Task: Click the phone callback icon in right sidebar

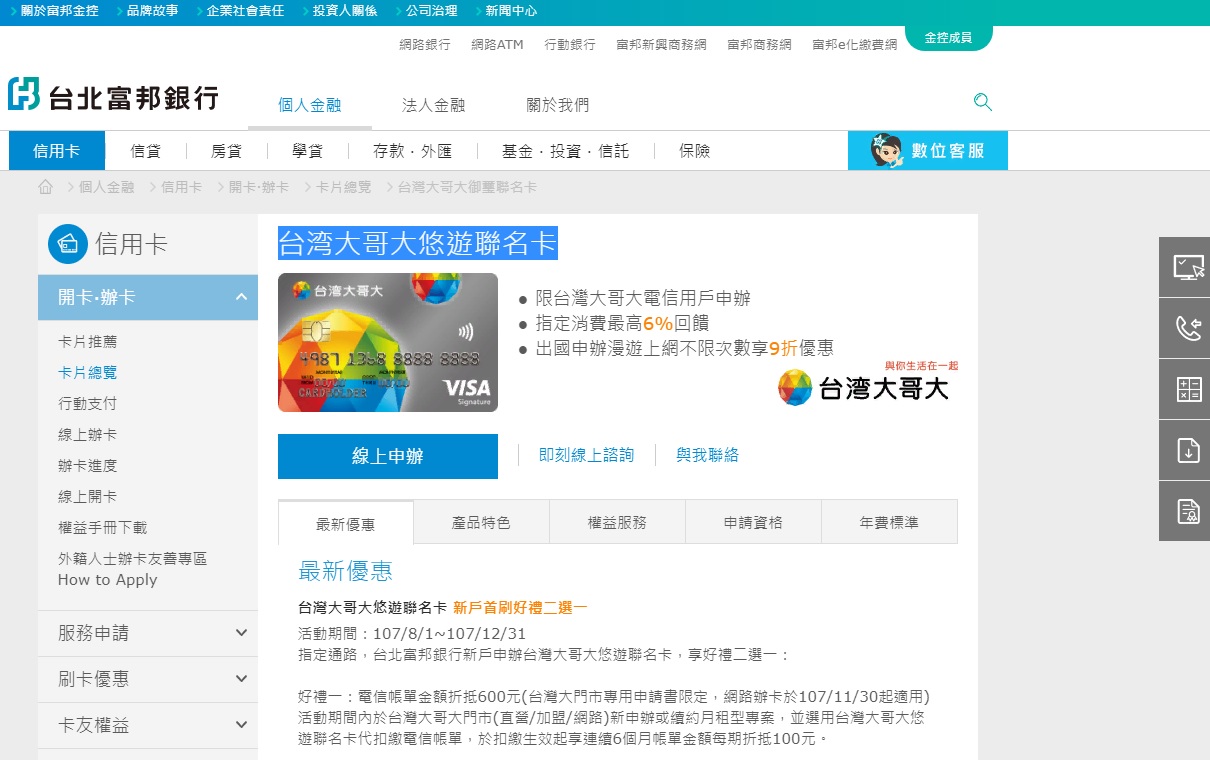Action: [x=1188, y=328]
